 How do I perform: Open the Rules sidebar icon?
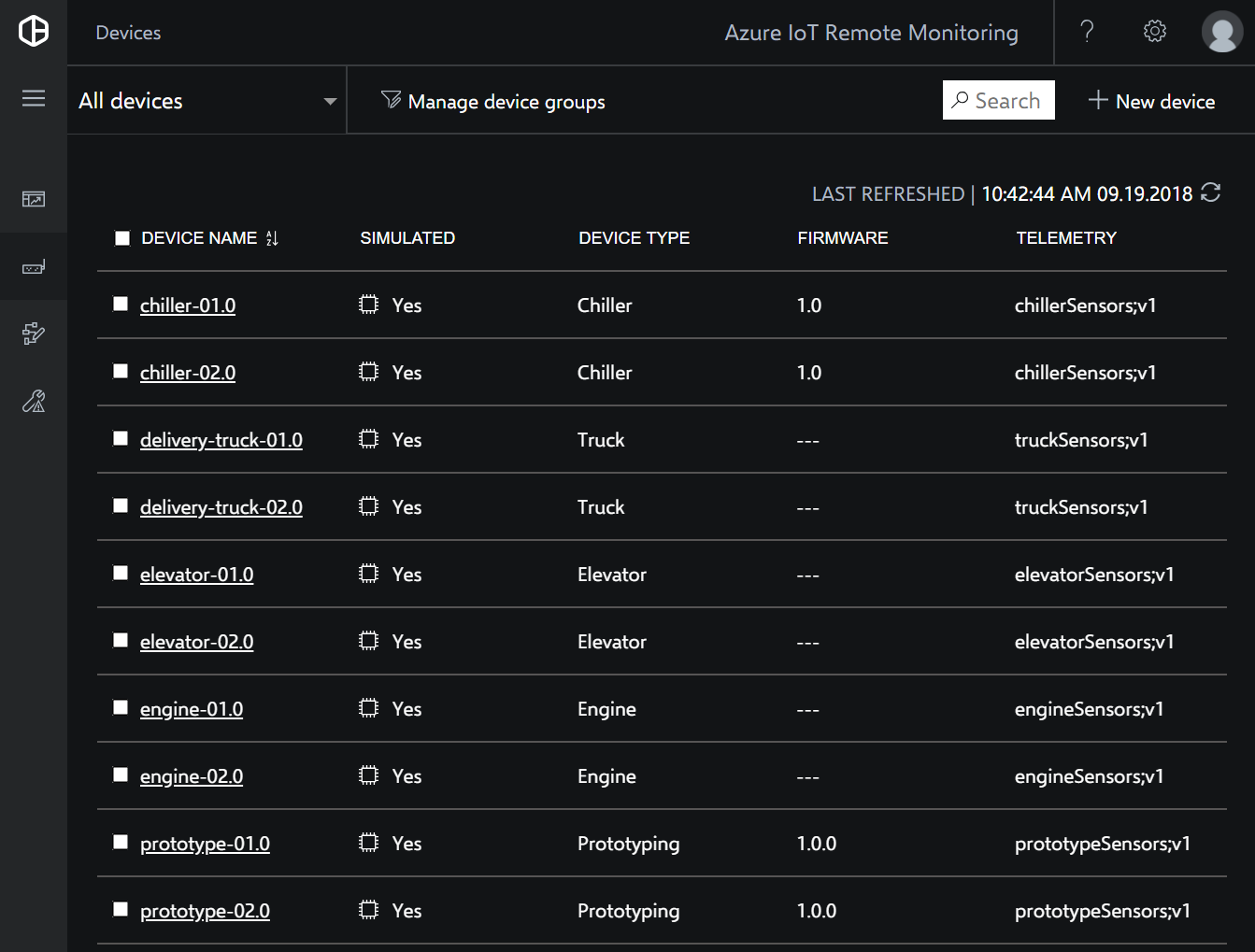(x=34, y=334)
